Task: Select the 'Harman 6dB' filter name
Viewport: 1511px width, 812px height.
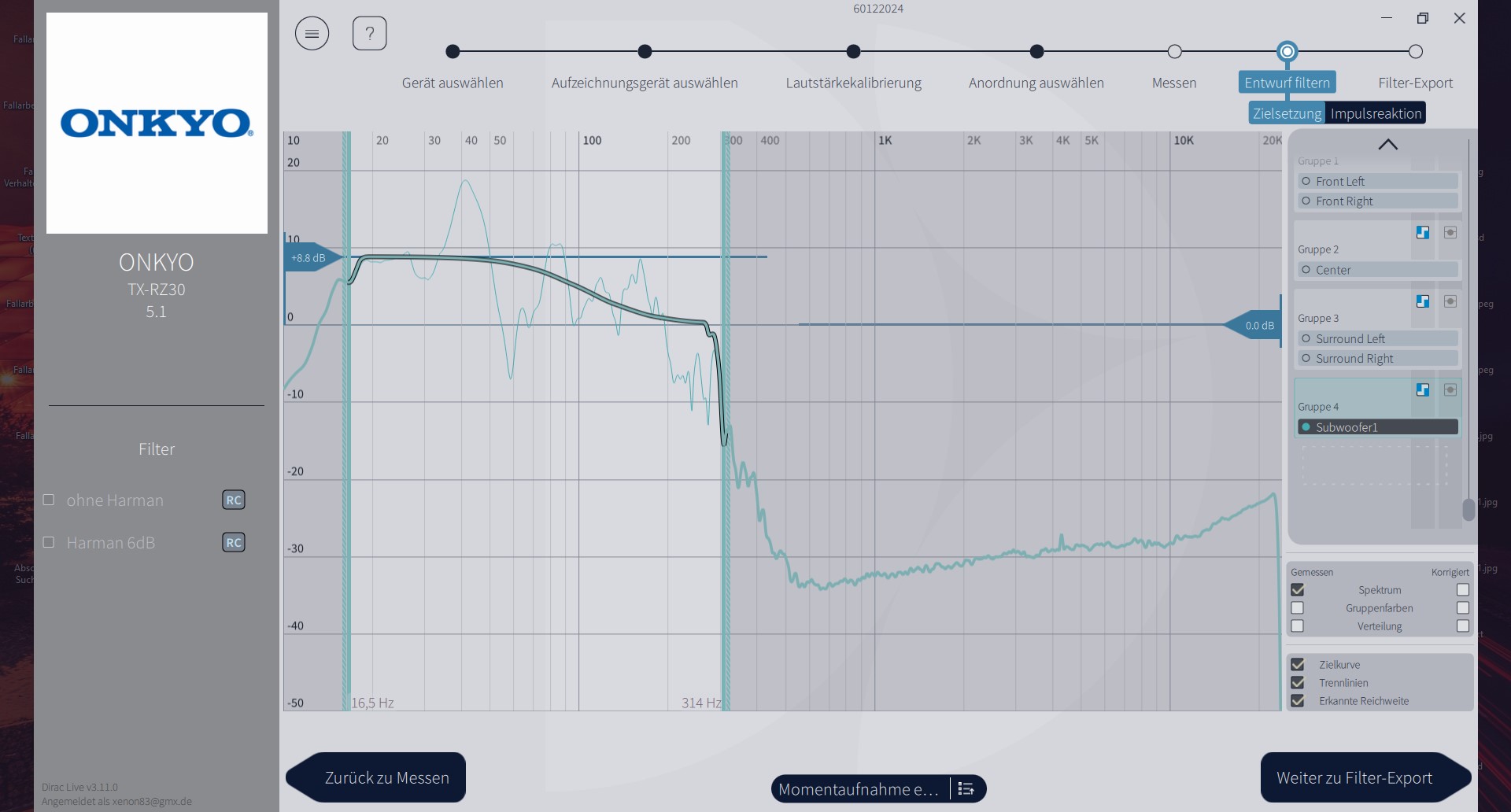Action: (x=111, y=543)
